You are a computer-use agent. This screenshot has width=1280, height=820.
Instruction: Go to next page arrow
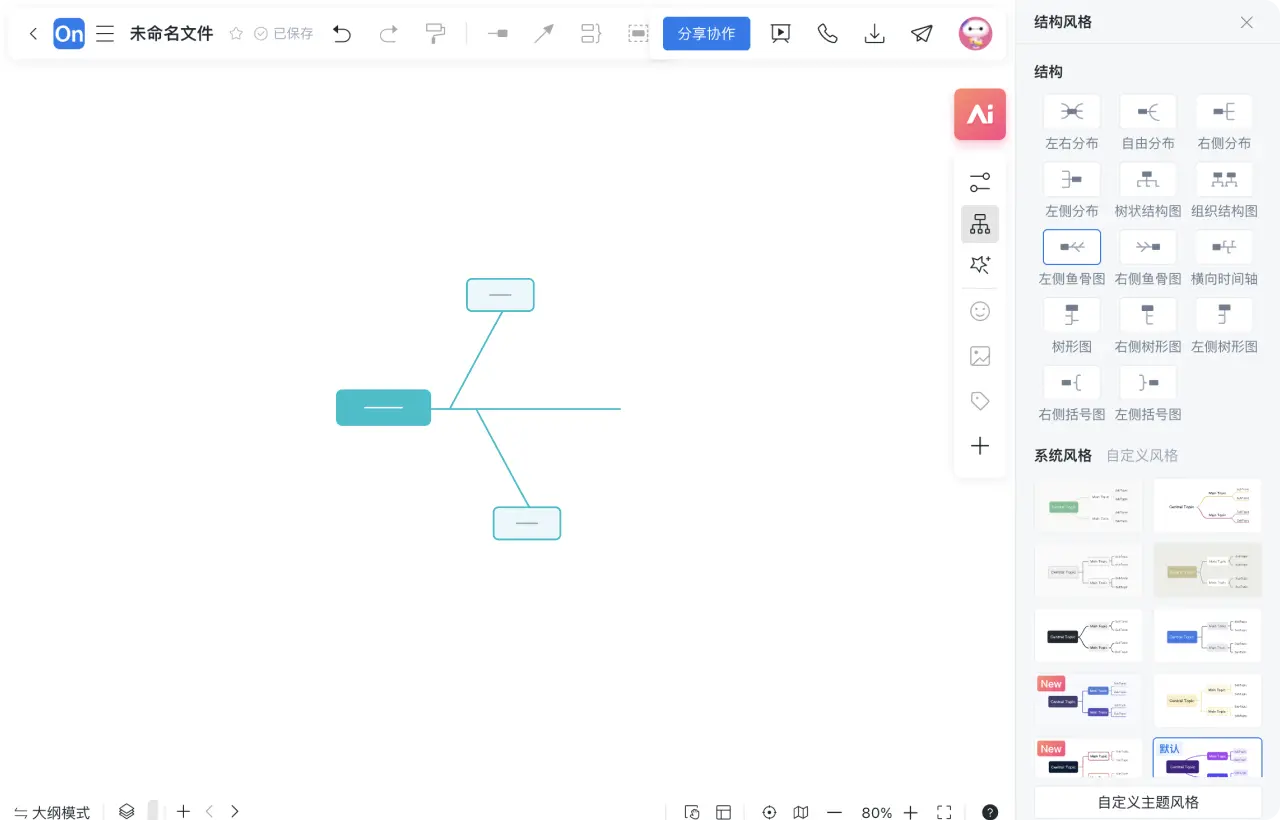coord(235,811)
